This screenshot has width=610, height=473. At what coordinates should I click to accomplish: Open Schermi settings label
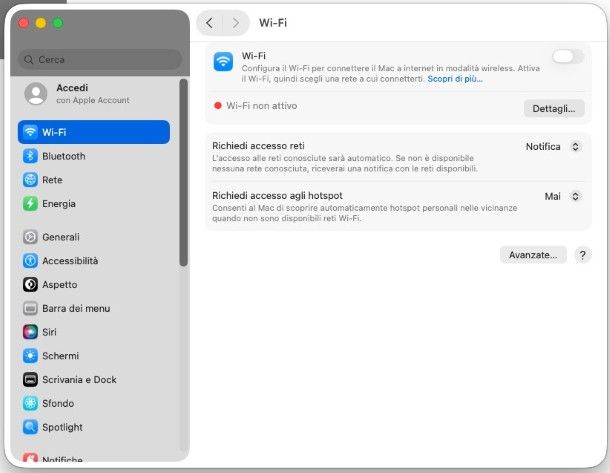click(60, 356)
